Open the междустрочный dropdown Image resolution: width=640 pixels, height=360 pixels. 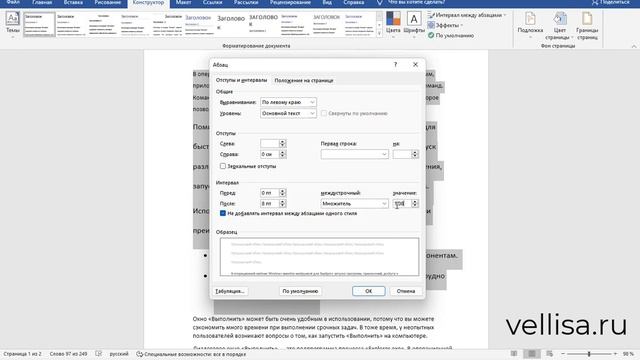tap(354, 203)
